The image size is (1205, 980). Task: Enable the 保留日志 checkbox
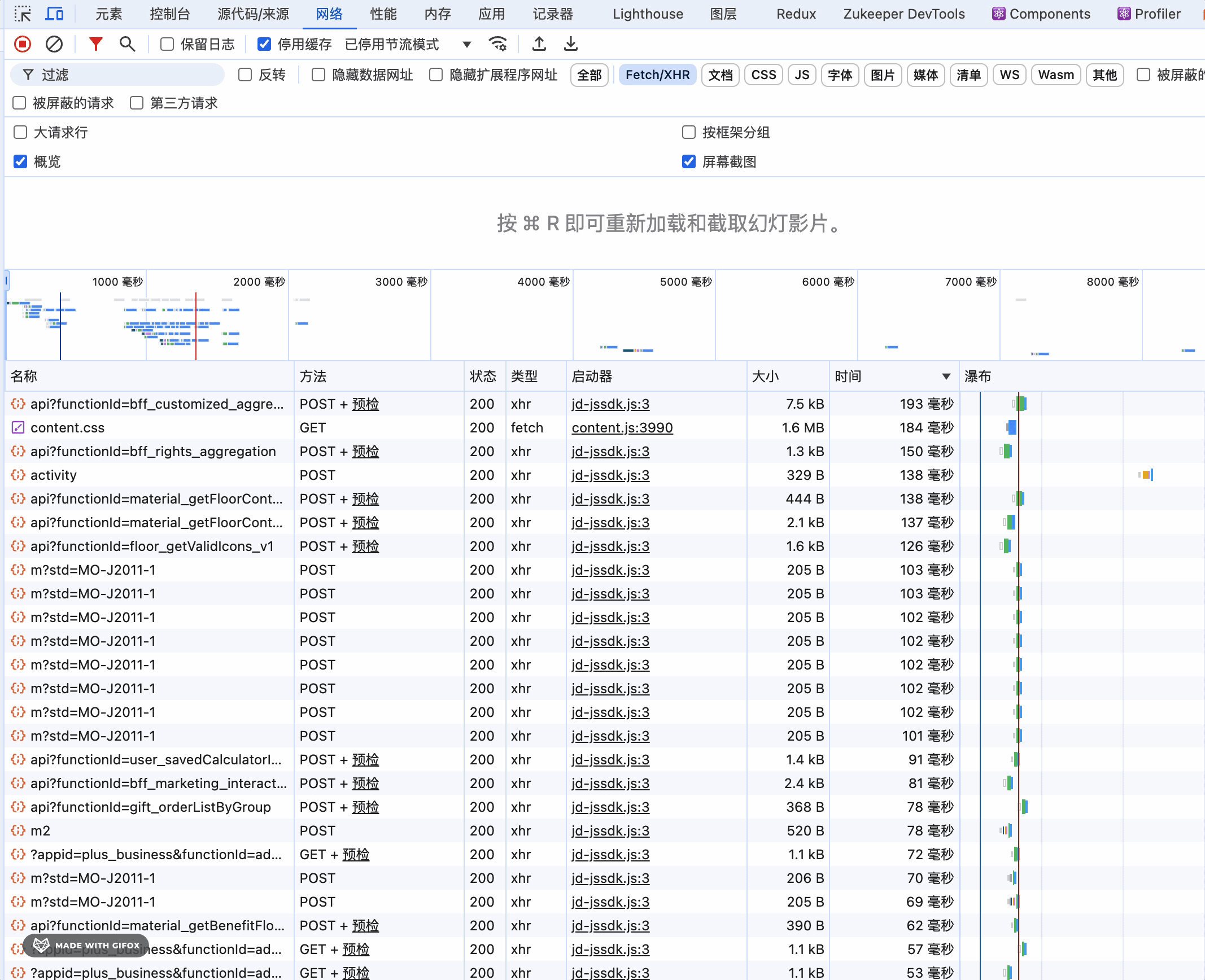167,44
